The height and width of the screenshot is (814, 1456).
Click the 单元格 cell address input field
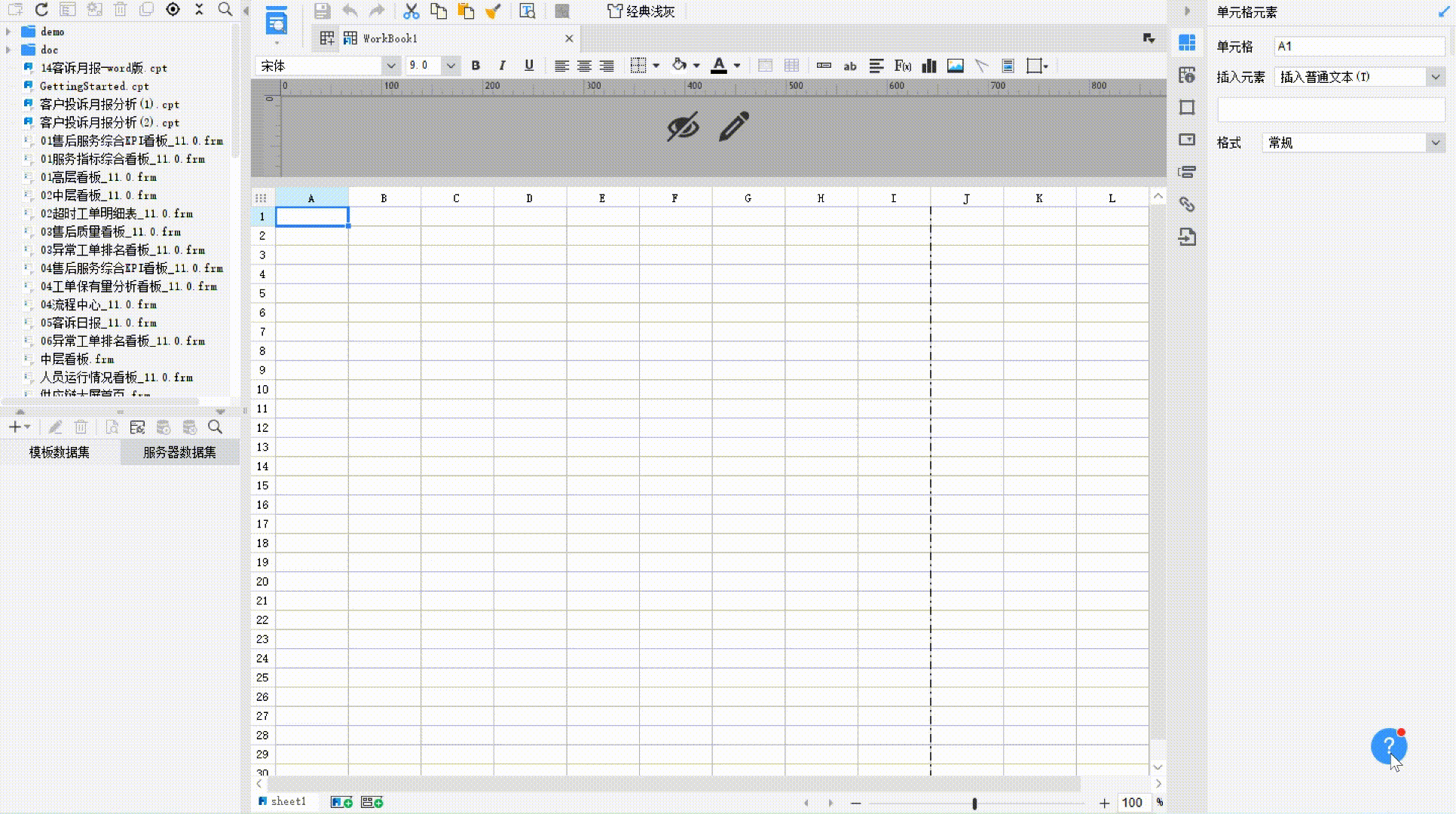tap(1359, 47)
